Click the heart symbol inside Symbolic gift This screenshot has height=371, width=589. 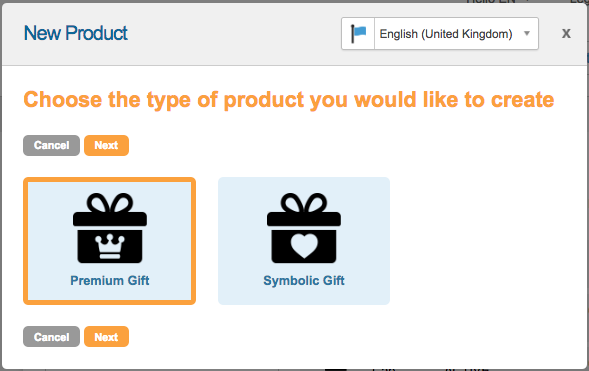[304, 246]
